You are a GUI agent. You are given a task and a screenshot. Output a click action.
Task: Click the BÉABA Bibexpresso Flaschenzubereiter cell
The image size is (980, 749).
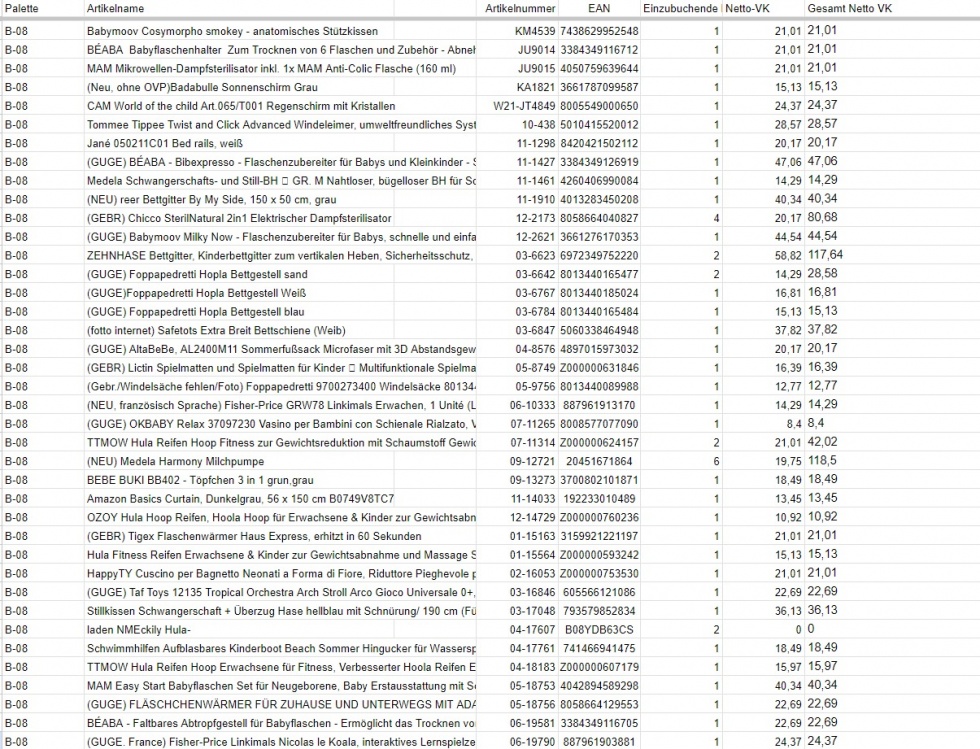tap(280, 163)
